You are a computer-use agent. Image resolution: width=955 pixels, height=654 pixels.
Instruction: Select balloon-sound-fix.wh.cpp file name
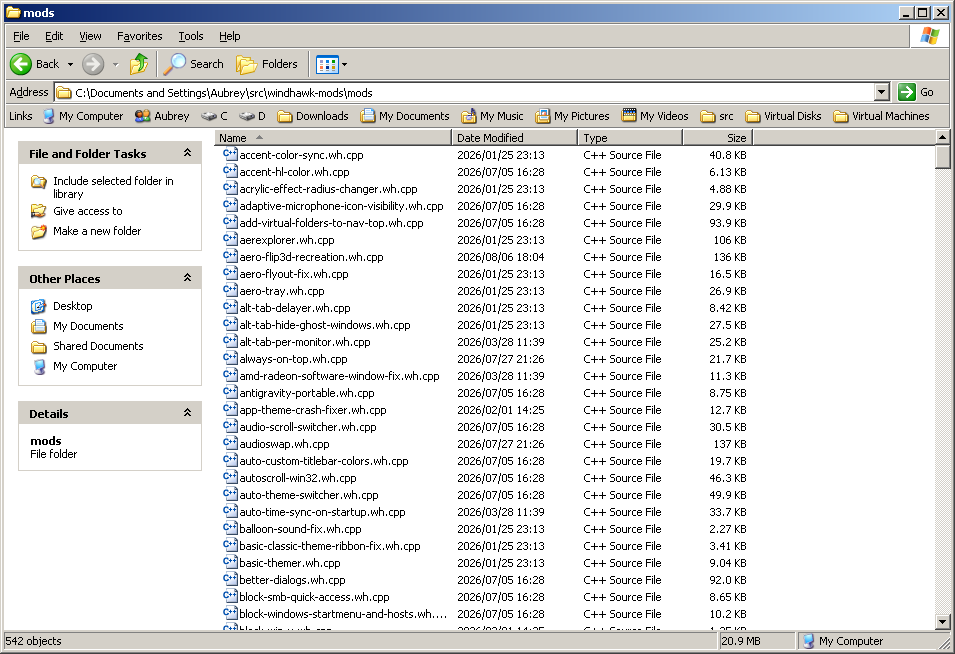click(300, 529)
